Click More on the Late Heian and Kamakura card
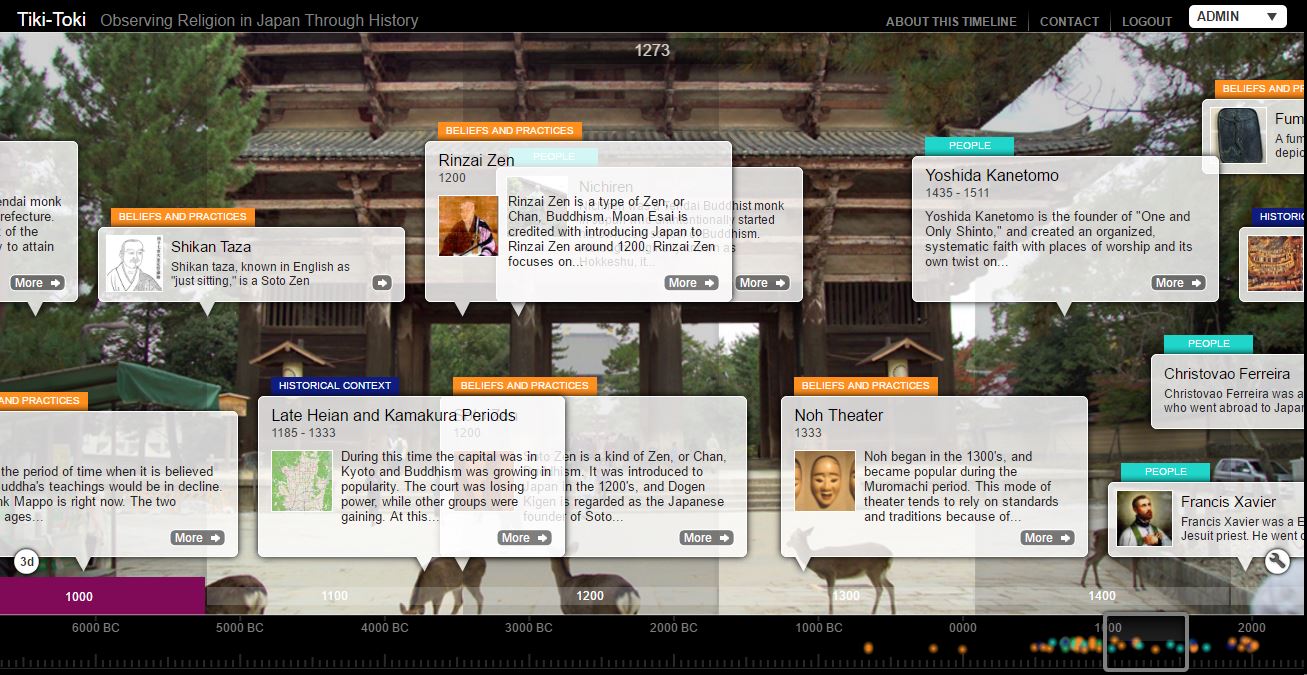Screen dimensions: 1307x675 click(525, 538)
